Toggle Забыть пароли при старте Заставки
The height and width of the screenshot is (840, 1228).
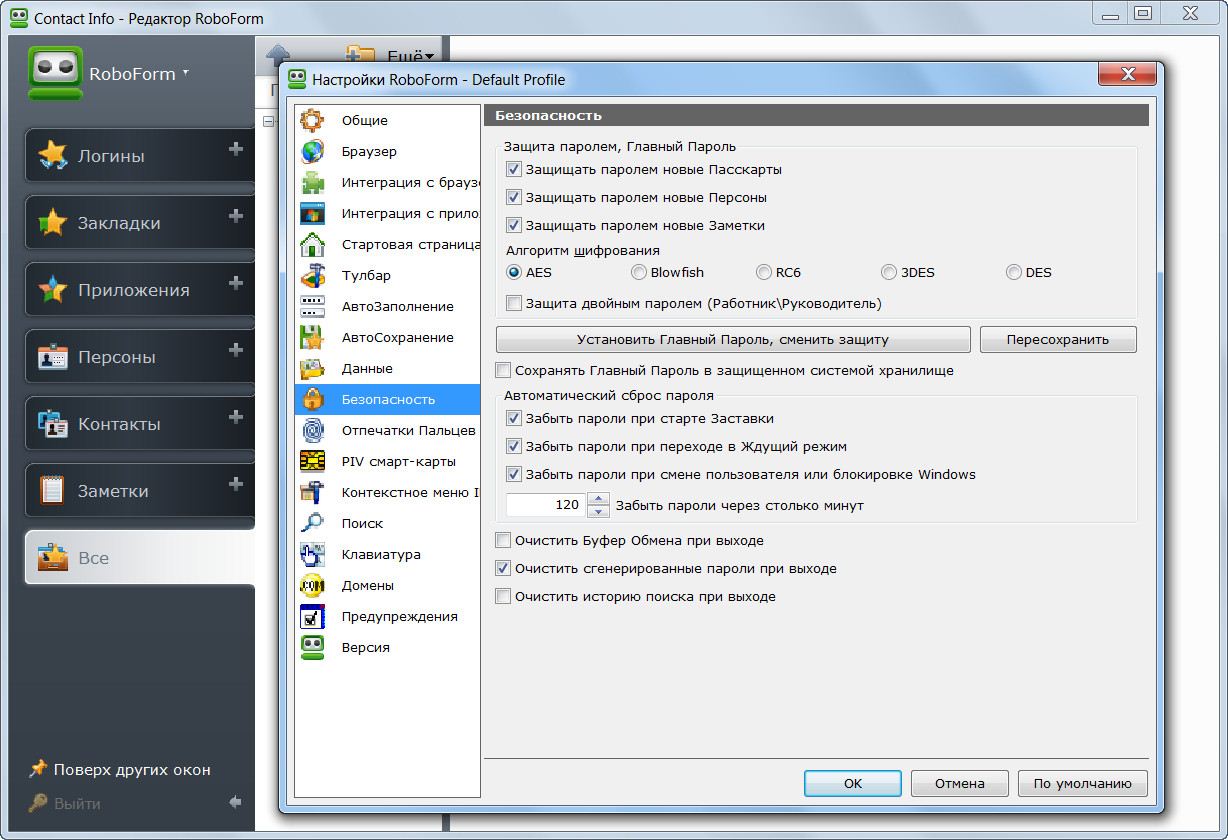coord(514,418)
